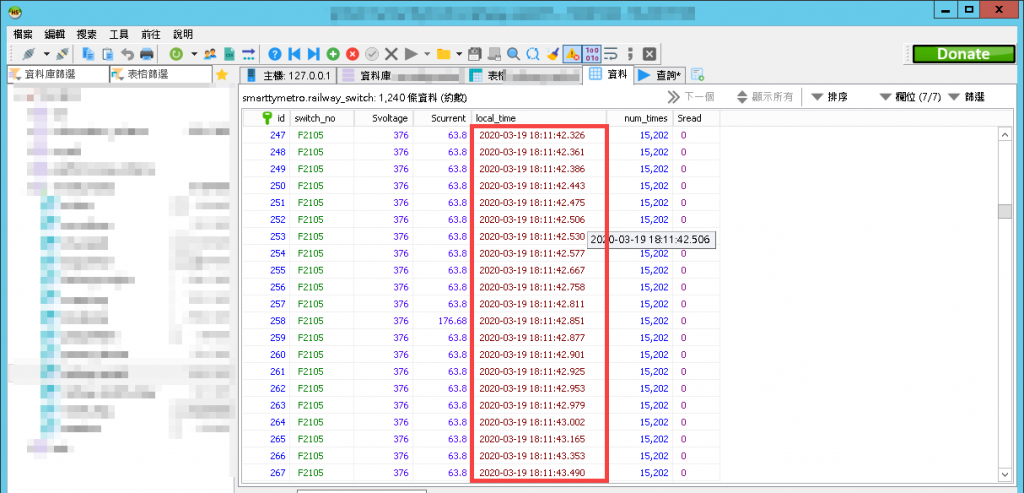Viewport: 1024px width, 493px height.
Task: Expand the folder icon dropdown arrow
Action: coord(460,54)
